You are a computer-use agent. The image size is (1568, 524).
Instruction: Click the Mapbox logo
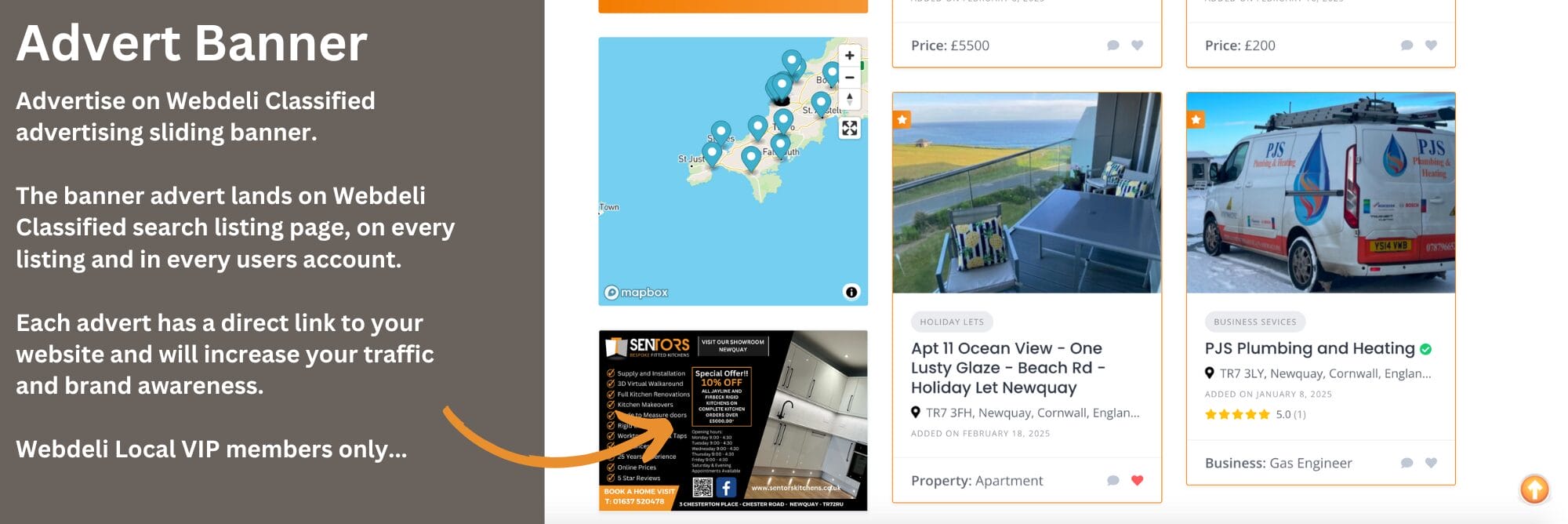coord(636,293)
